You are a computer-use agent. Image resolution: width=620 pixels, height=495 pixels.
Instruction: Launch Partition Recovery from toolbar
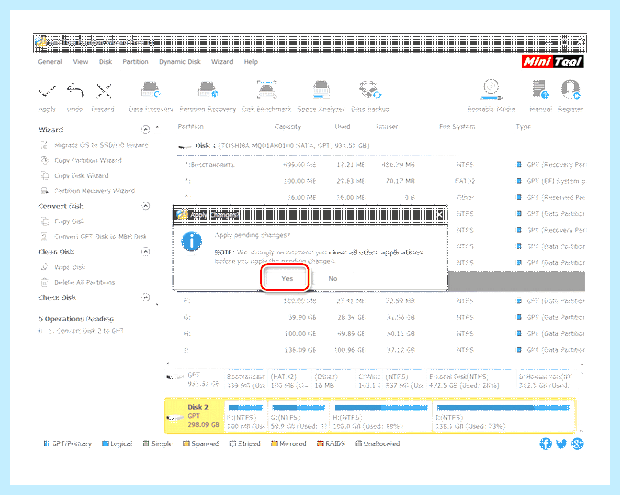(208, 89)
